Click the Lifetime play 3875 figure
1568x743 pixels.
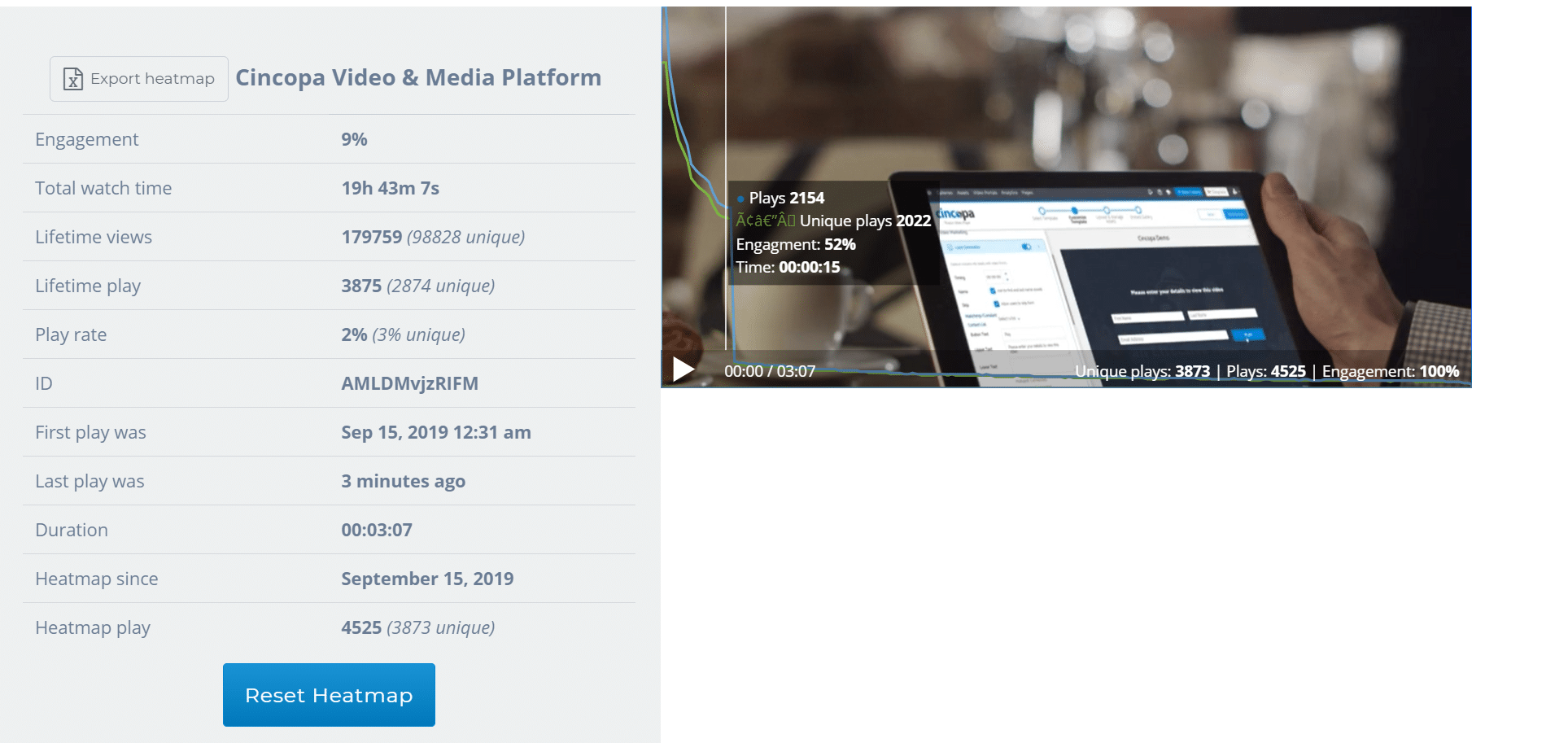pyautogui.click(x=361, y=286)
